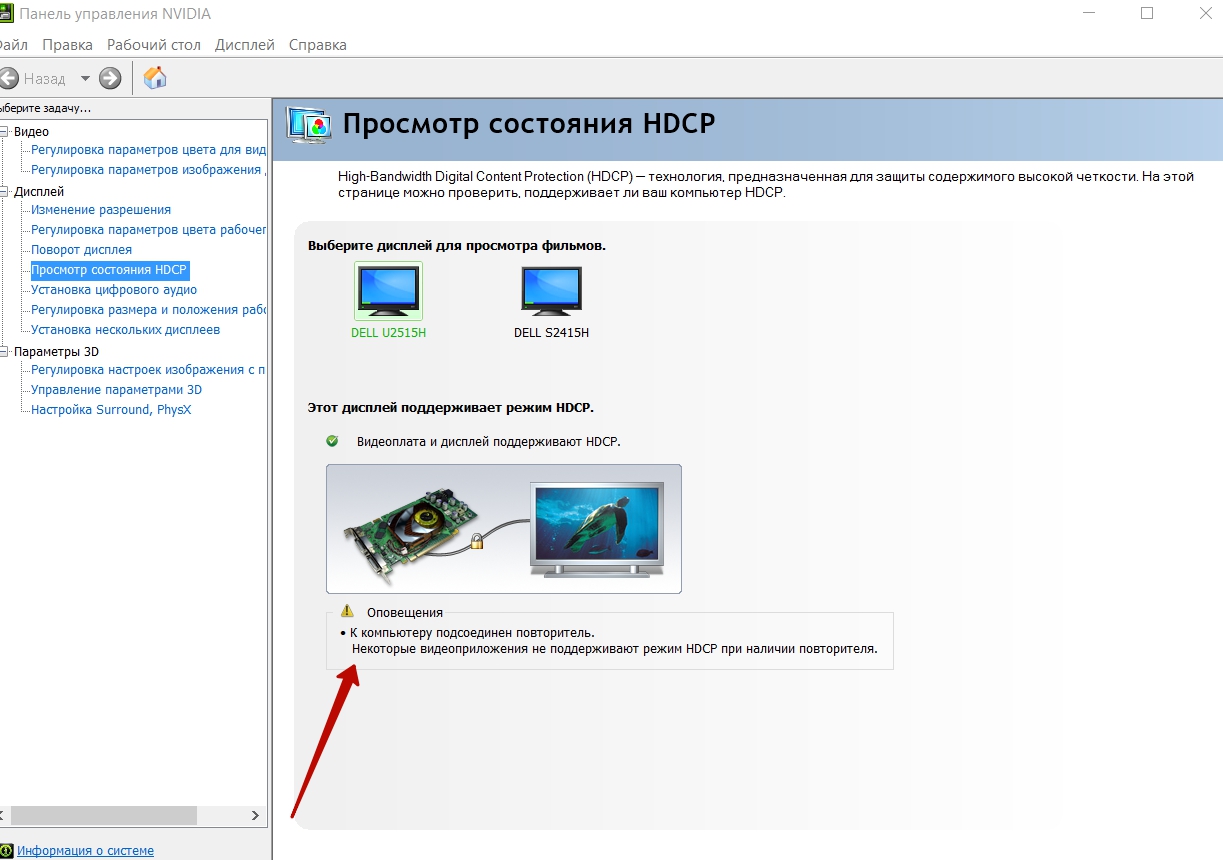Screen dimensions: 1223x860
Task: Open Поворот дисплея
Action: tap(81, 250)
